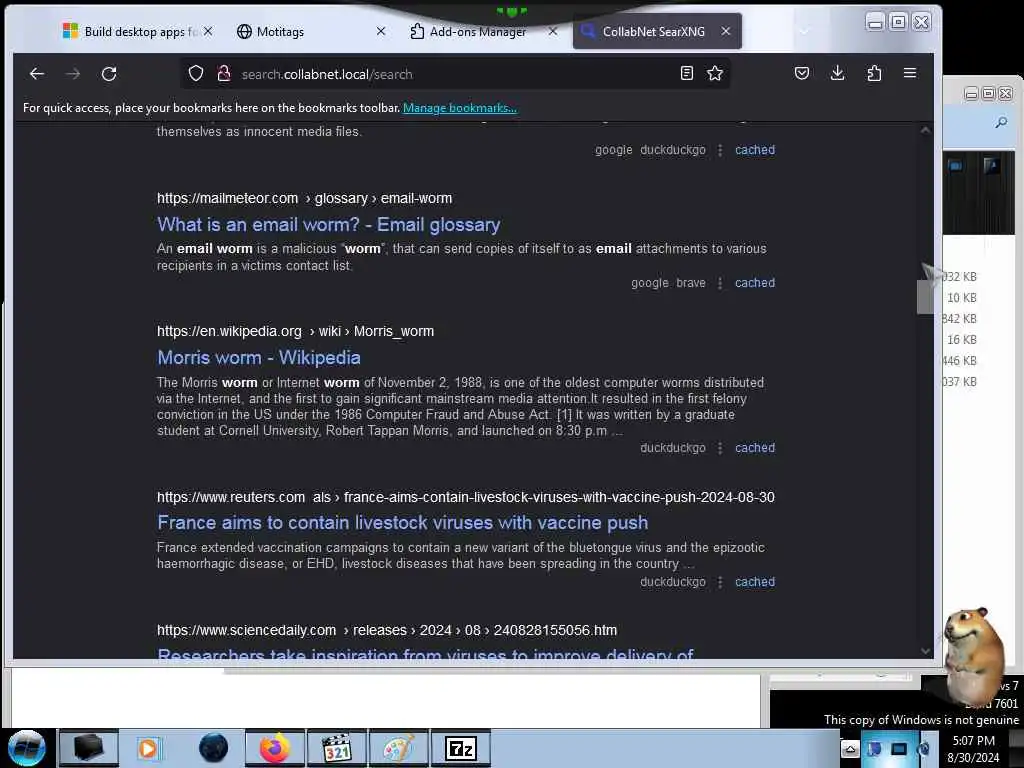Open the shield tracking protection icon
The image size is (1024, 768).
196,74
